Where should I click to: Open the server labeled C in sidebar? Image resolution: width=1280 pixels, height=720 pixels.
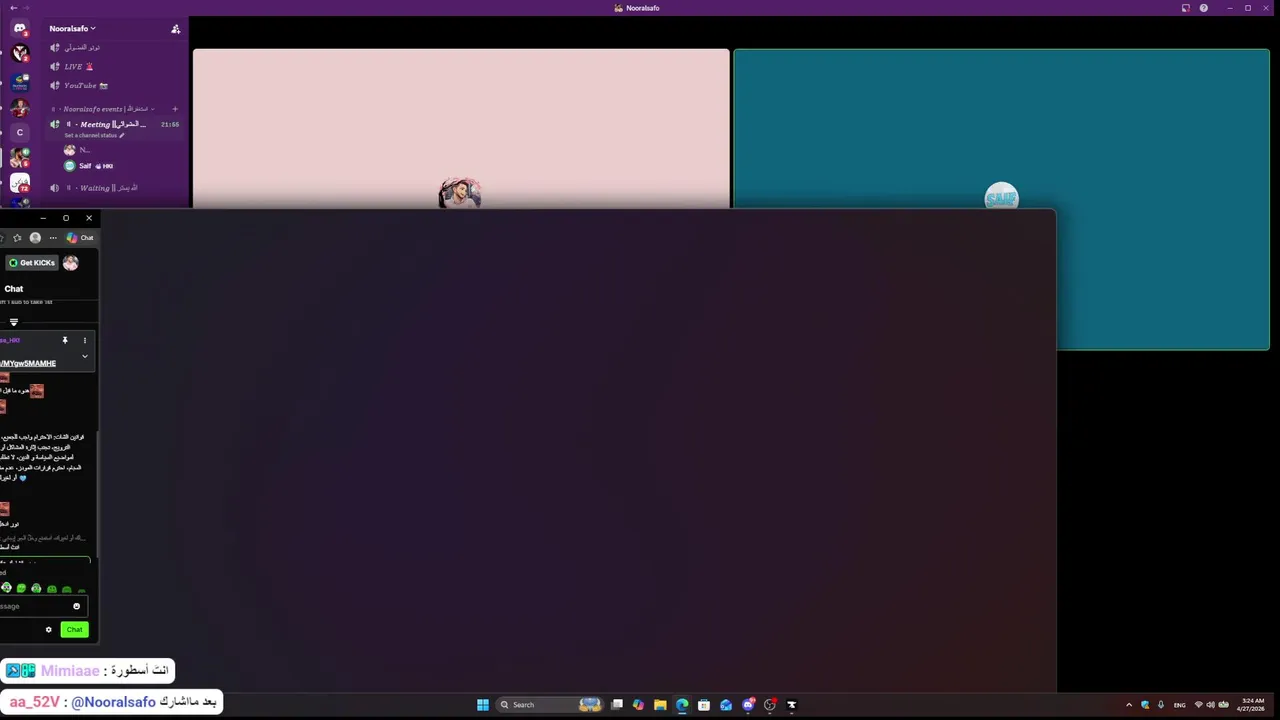[x=19, y=132]
